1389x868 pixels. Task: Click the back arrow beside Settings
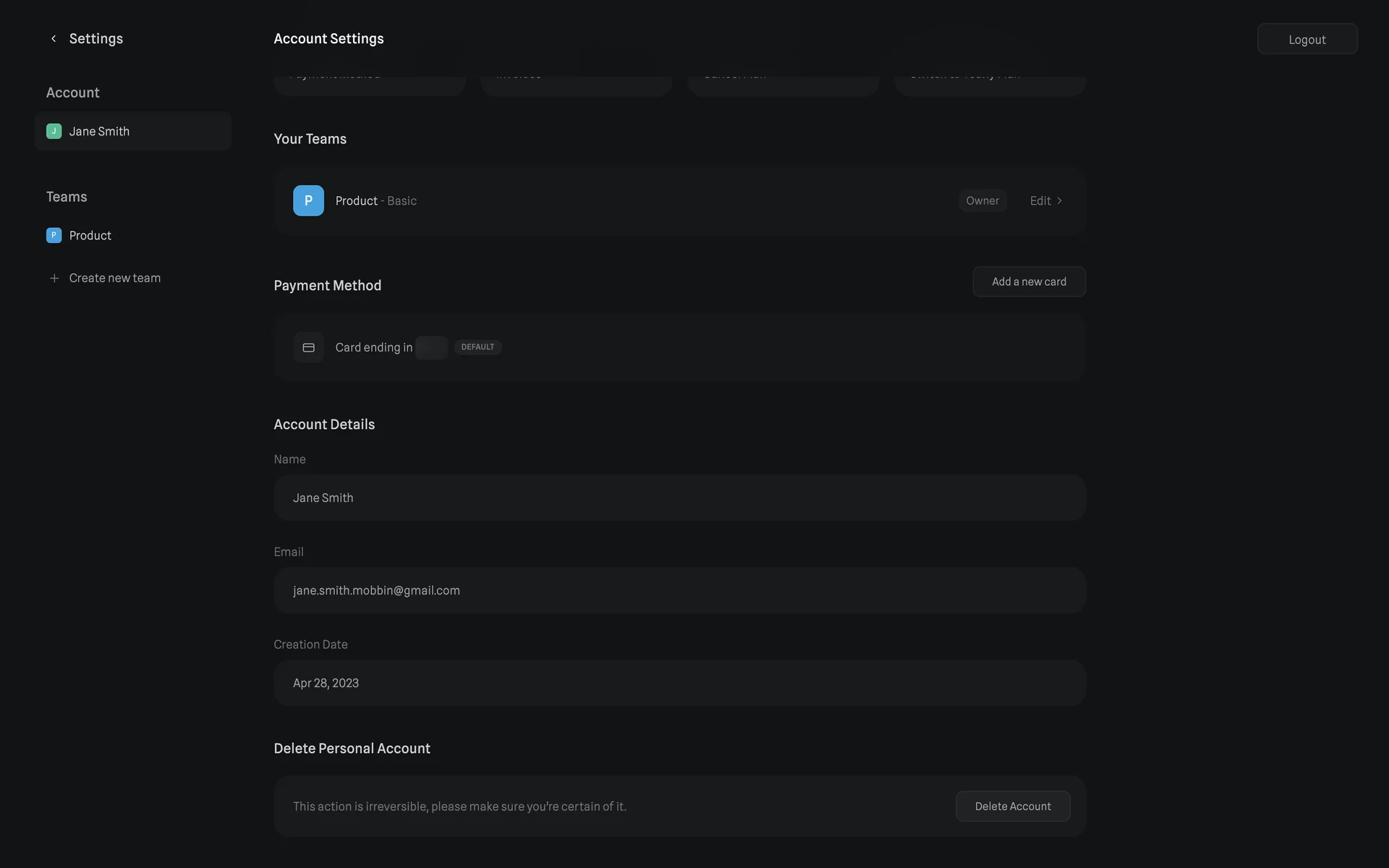[x=54, y=39]
